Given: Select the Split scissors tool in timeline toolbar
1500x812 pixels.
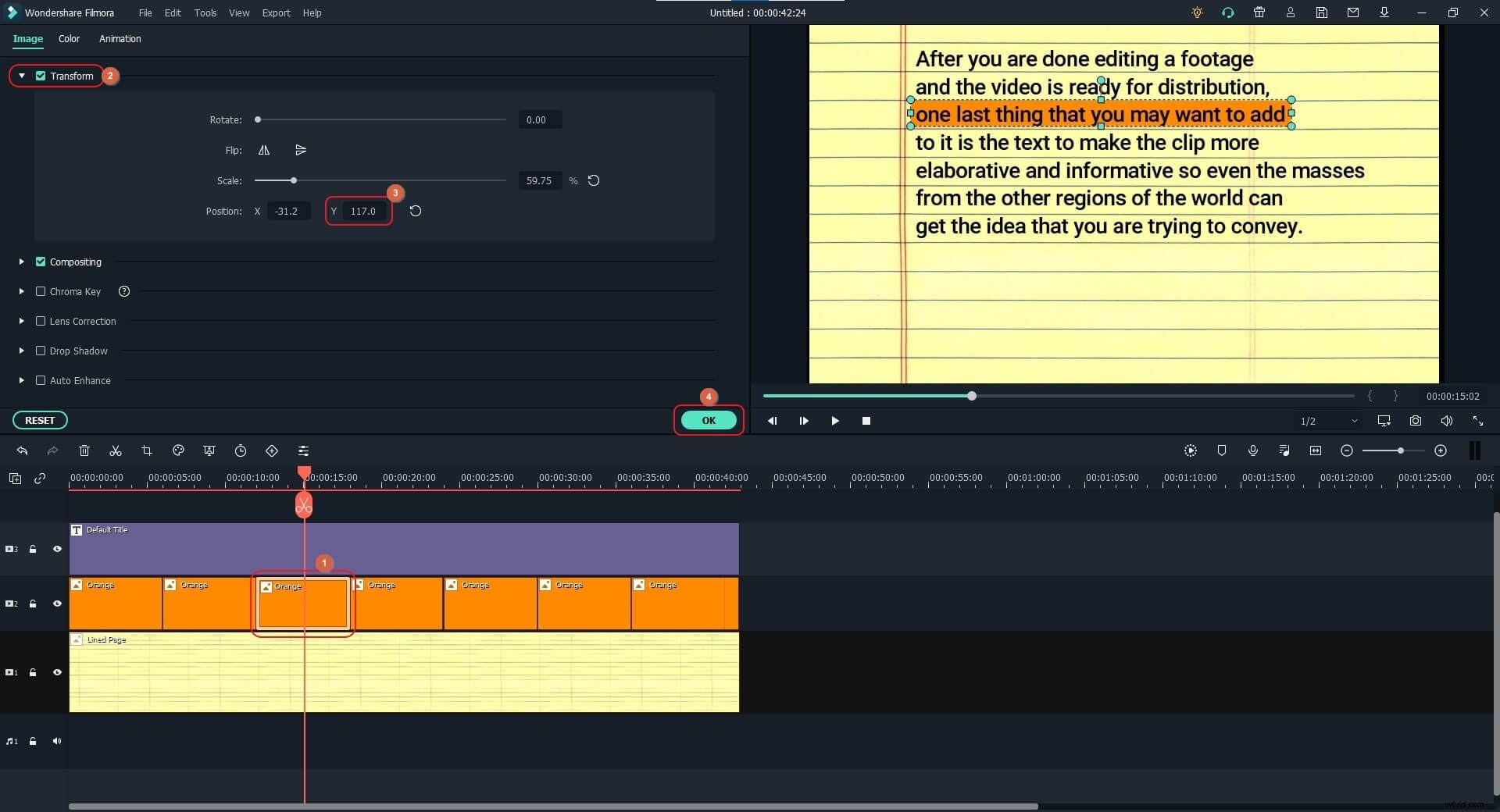Looking at the screenshot, I should pyautogui.click(x=115, y=451).
